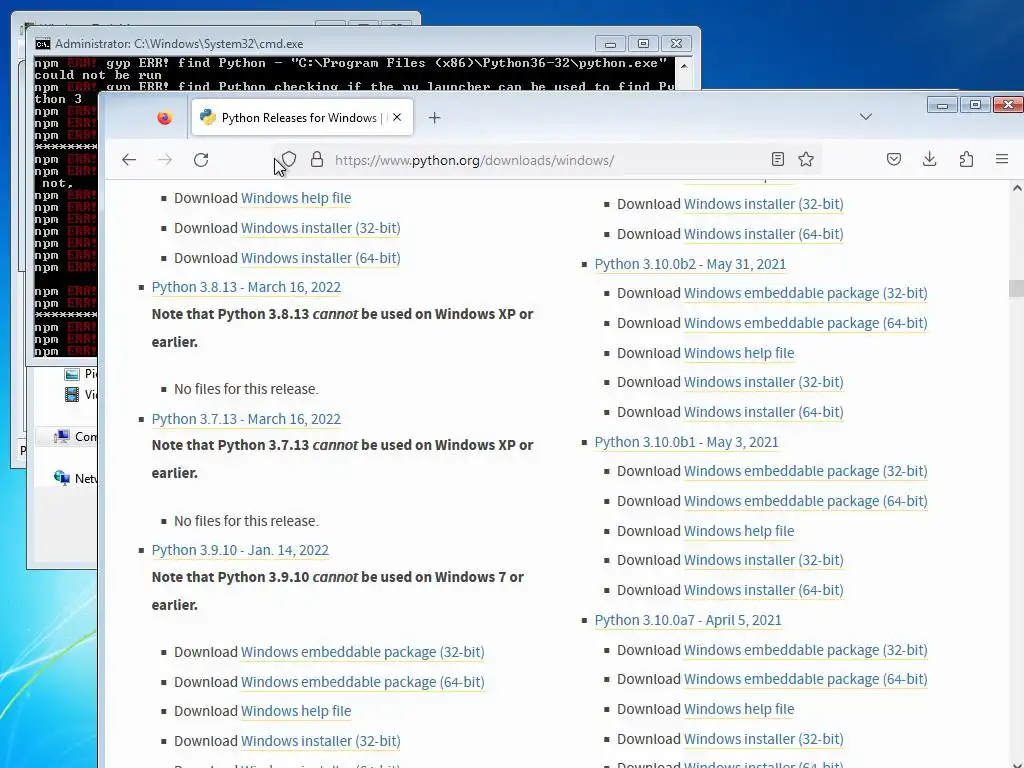Open Python 3.8.13 - March 16, 2022 link
Viewport: 1024px width, 768px height.
click(246, 287)
